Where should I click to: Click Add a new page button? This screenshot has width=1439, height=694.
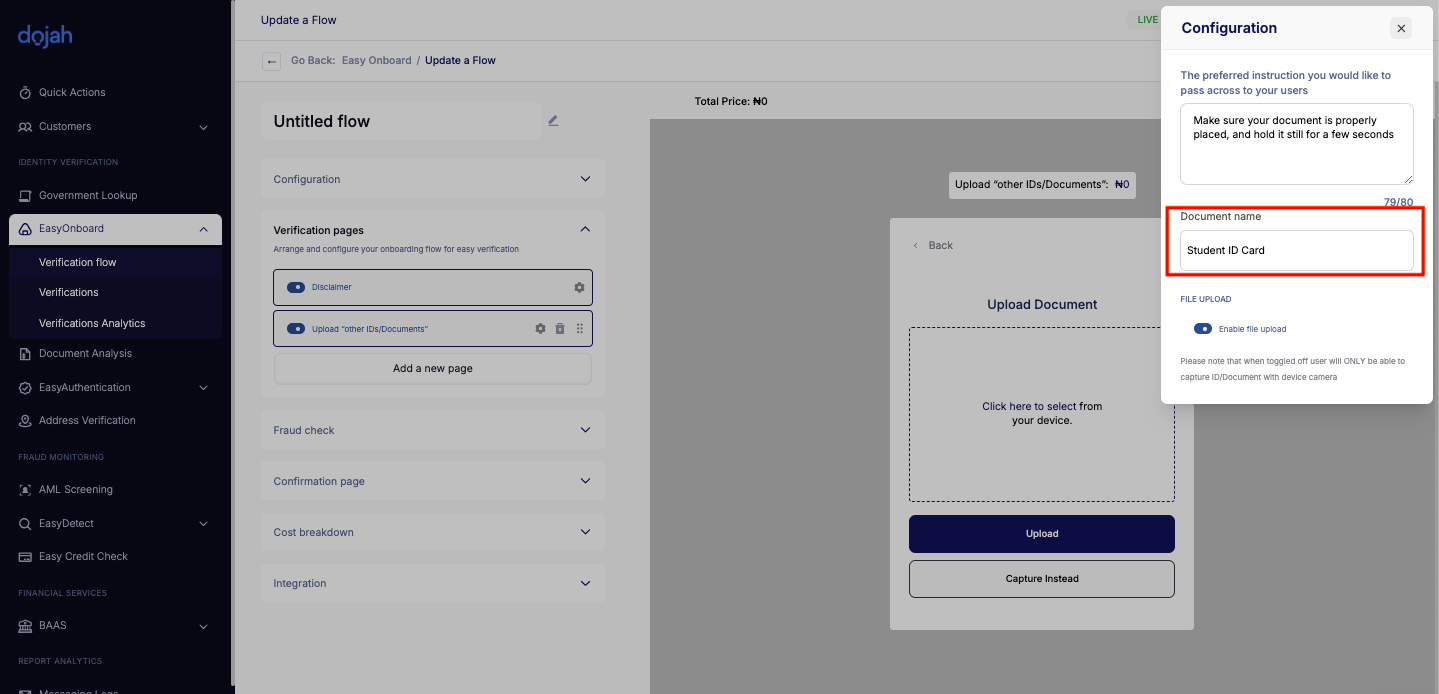point(432,369)
